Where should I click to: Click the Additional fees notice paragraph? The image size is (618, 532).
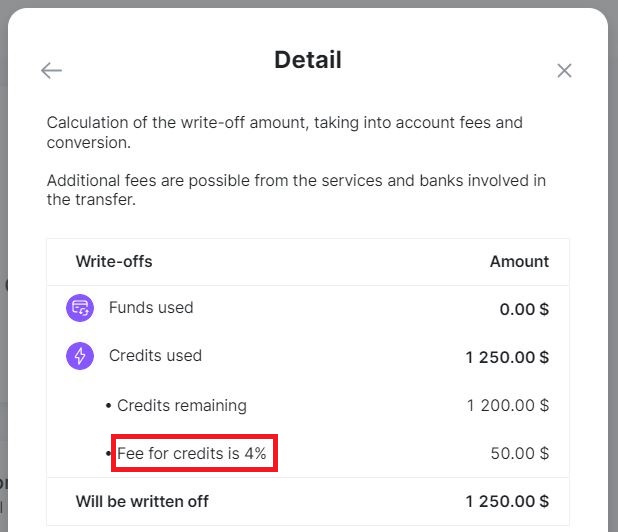point(296,190)
